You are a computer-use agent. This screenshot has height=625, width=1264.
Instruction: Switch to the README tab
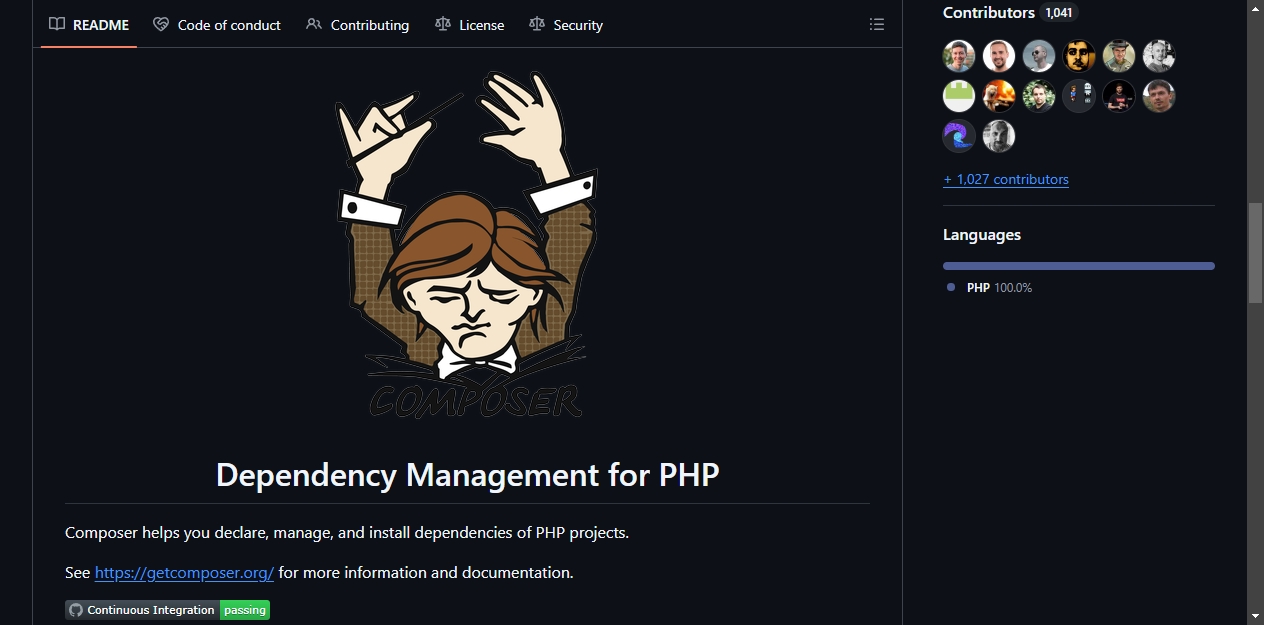click(x=89, y=25)
